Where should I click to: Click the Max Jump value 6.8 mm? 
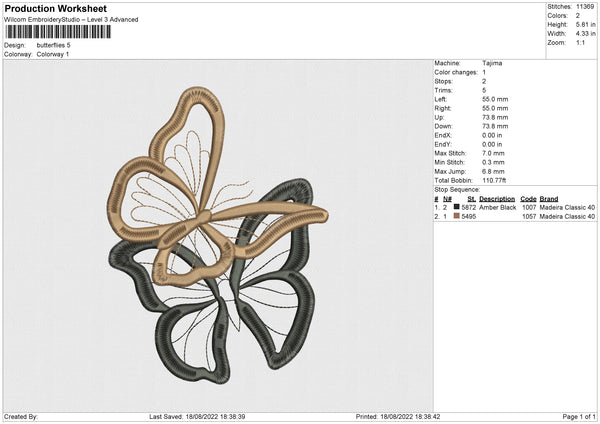pos(493,171)
